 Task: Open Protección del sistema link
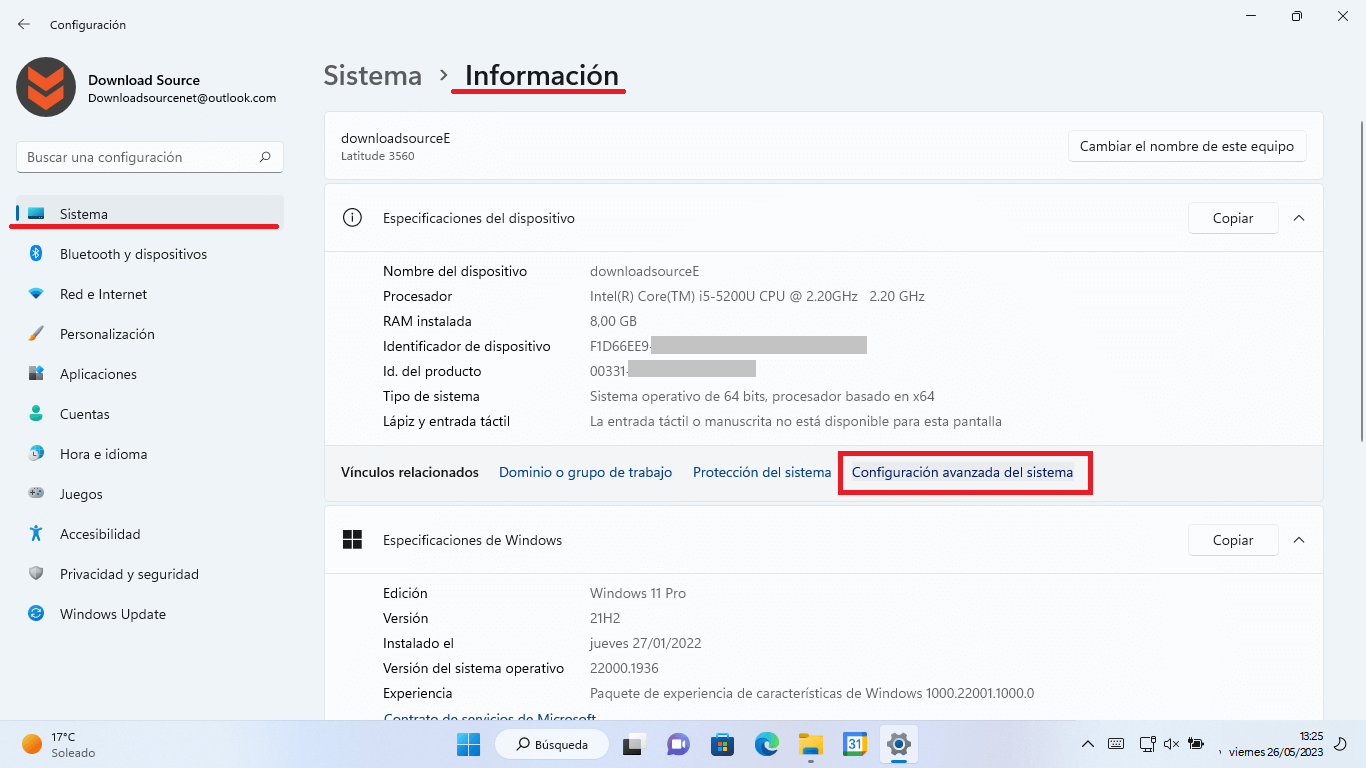coord(762,472)
